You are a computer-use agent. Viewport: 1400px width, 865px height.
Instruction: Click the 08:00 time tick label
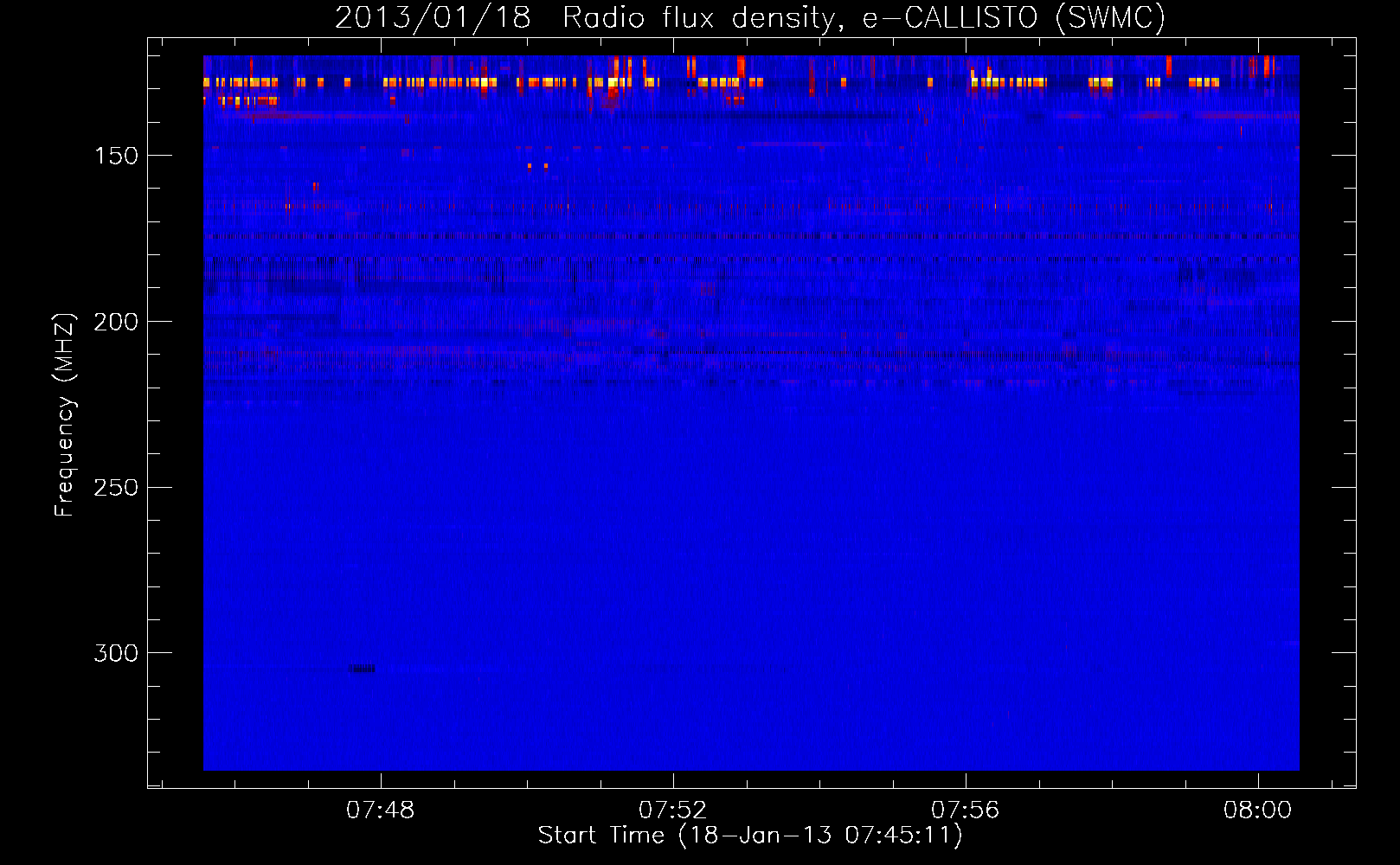(x=1257, y=811)
